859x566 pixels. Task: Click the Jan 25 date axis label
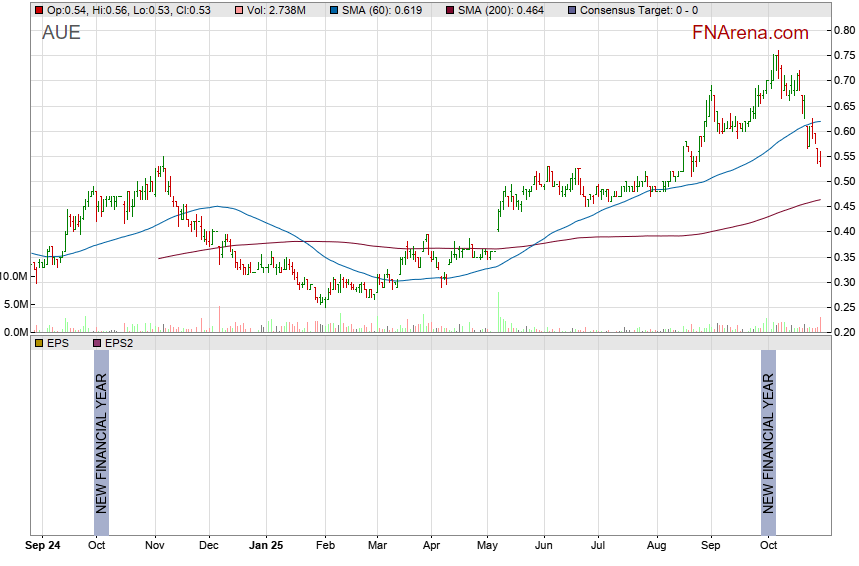[x=265, y=547]
